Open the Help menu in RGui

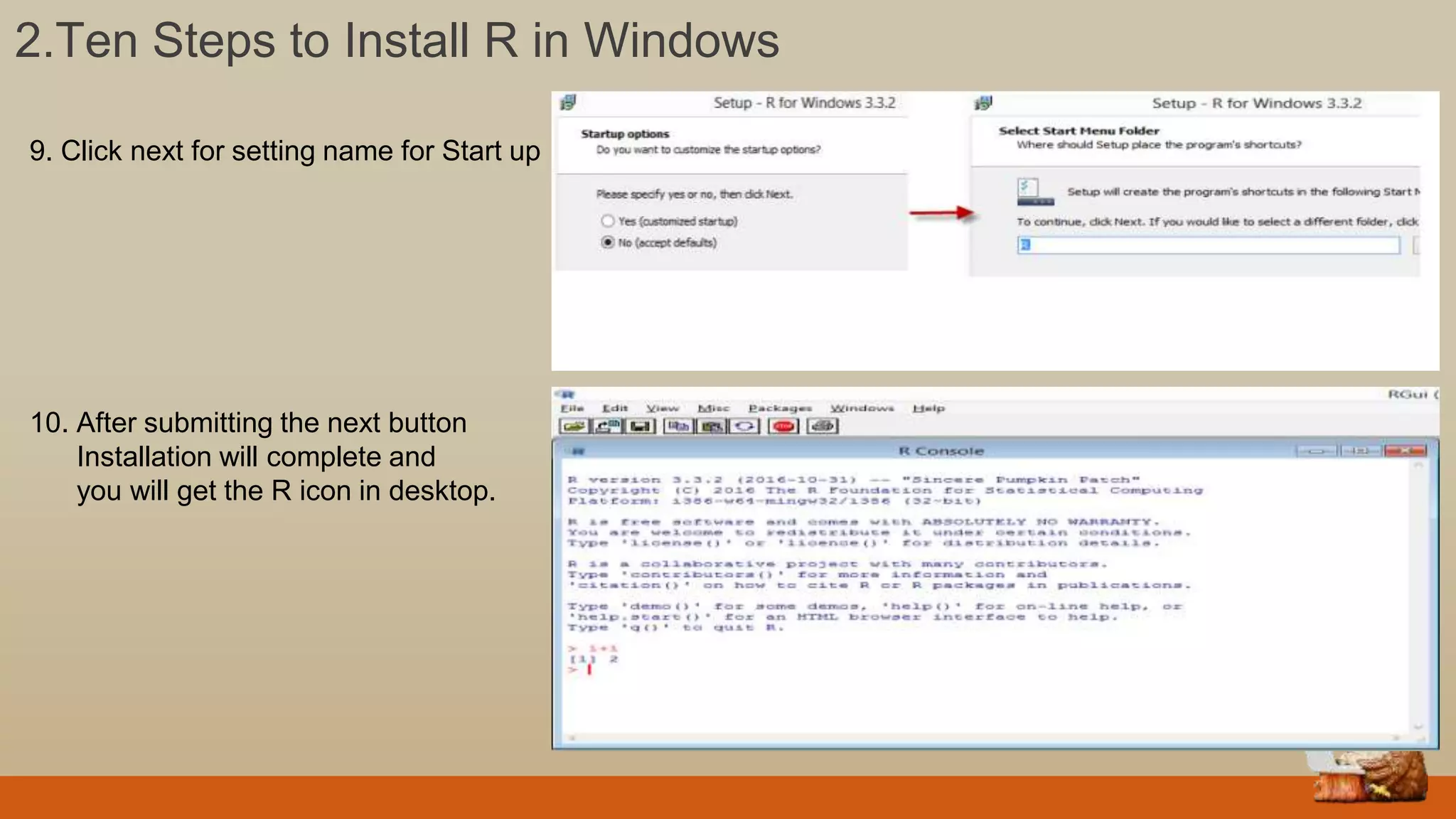coord(928,408)
